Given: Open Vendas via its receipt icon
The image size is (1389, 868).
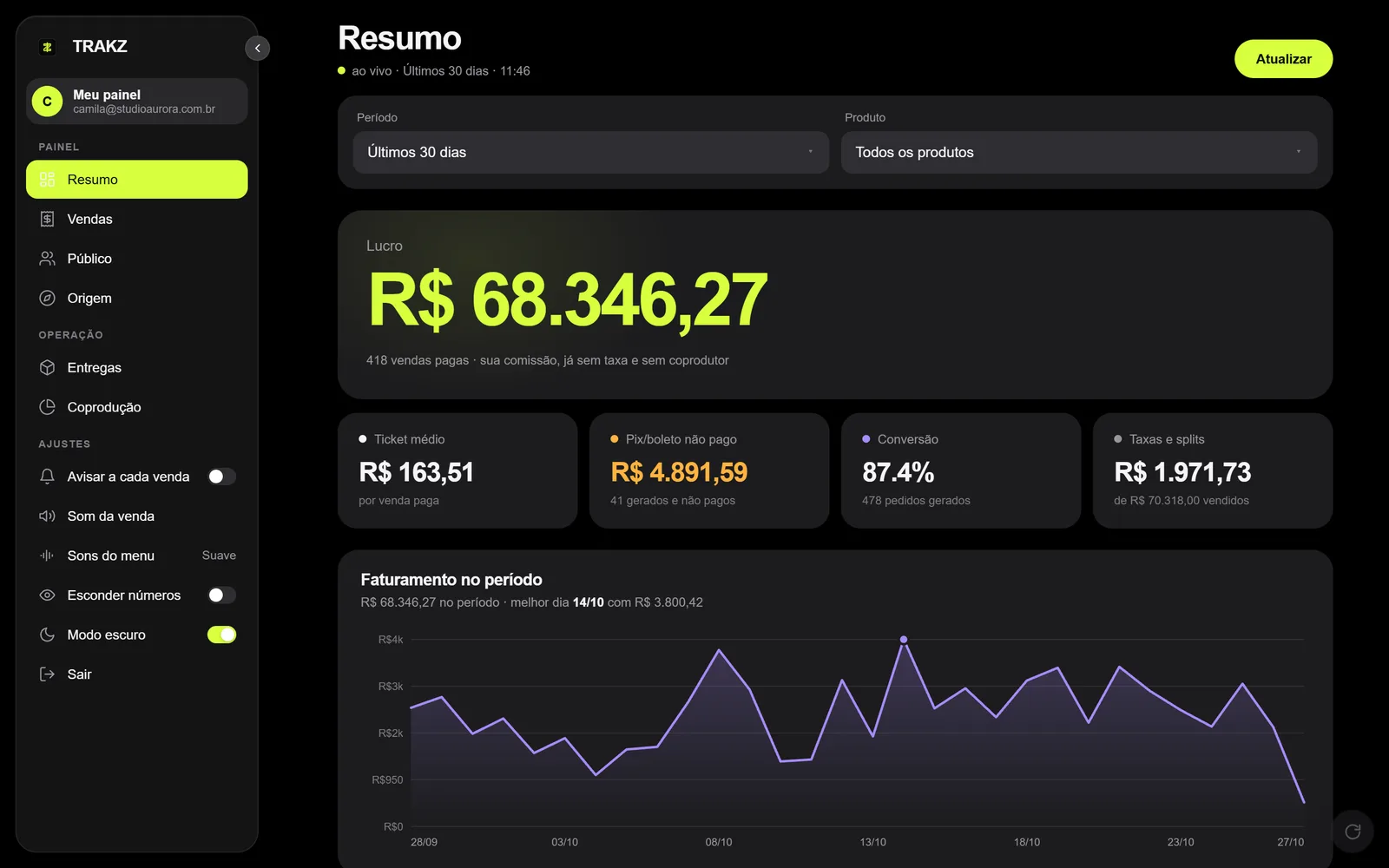Looking at the screenshot, I should pyautogui.click(x=48, y=219).
